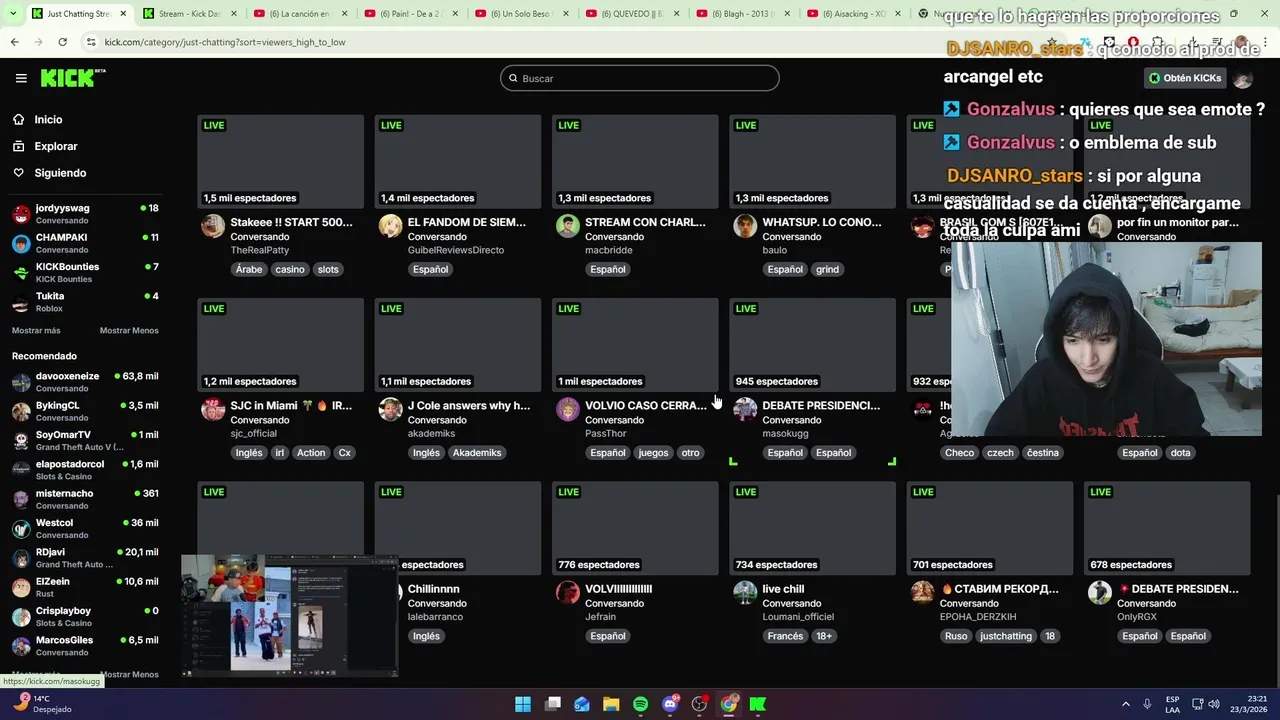Open Loumani_officiel streamer avatar

click(745, 592)
